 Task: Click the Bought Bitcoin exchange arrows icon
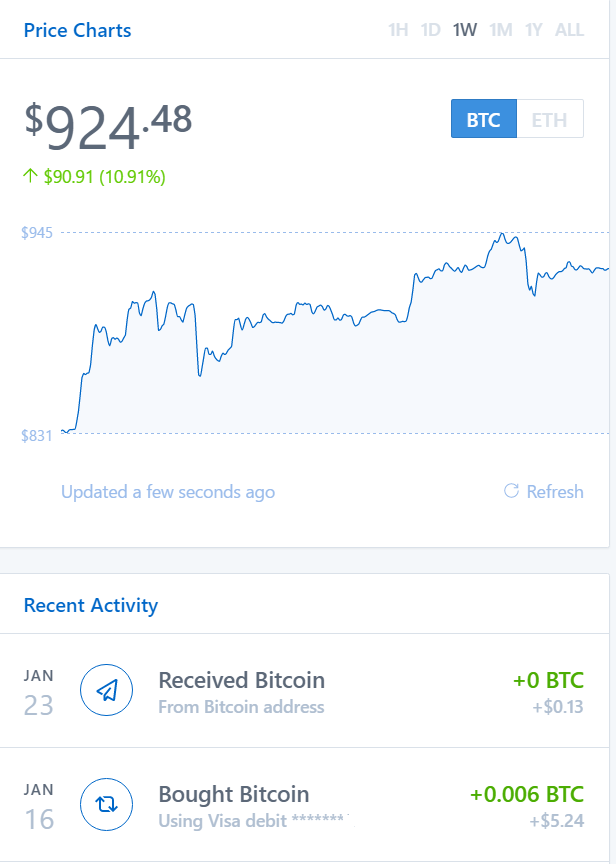pyautogui.click(x=106, y=805)
